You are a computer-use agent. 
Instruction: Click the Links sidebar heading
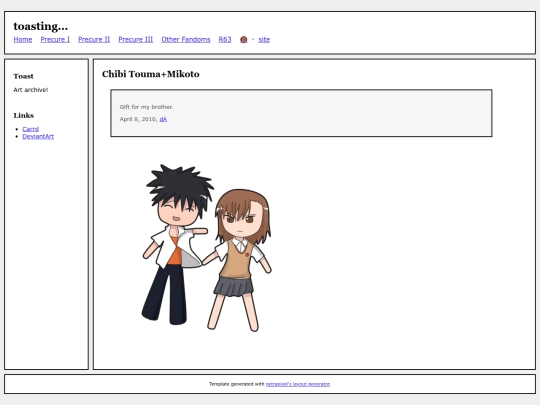pyautogui.click(x=24, y=115)
